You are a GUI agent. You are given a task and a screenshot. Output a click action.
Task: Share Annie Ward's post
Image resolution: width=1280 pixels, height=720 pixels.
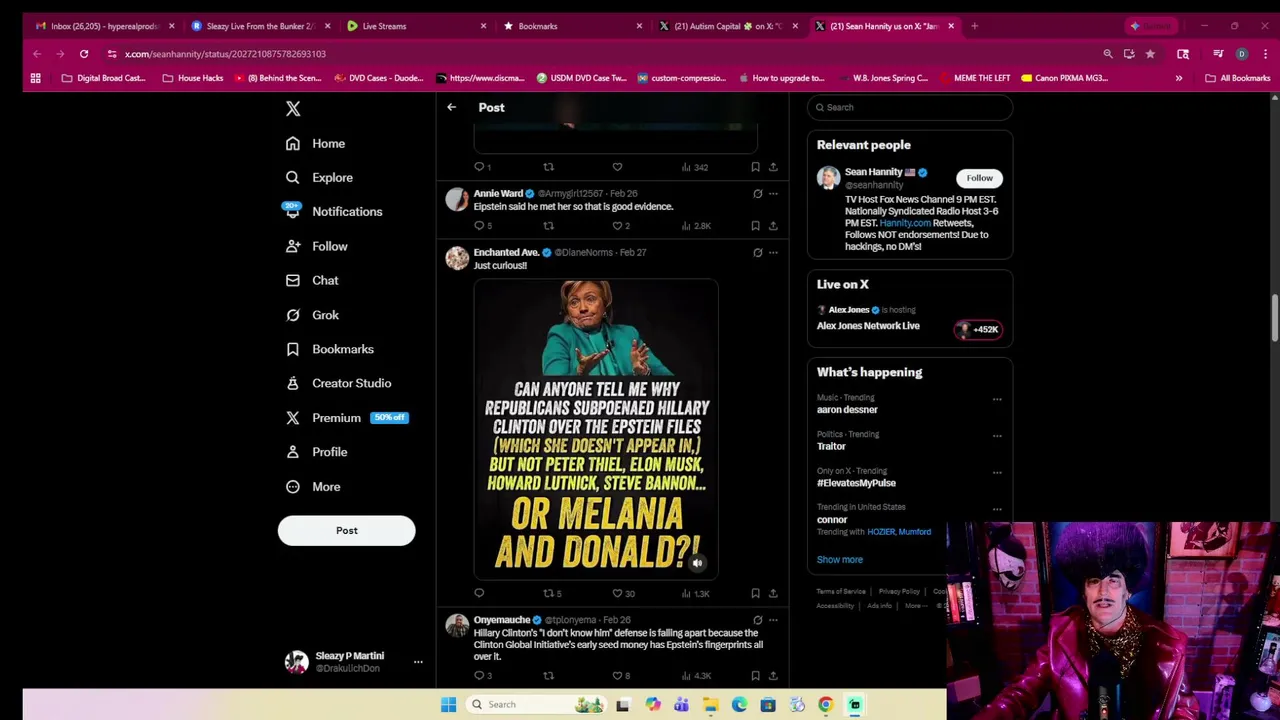[x=773, y=226]
